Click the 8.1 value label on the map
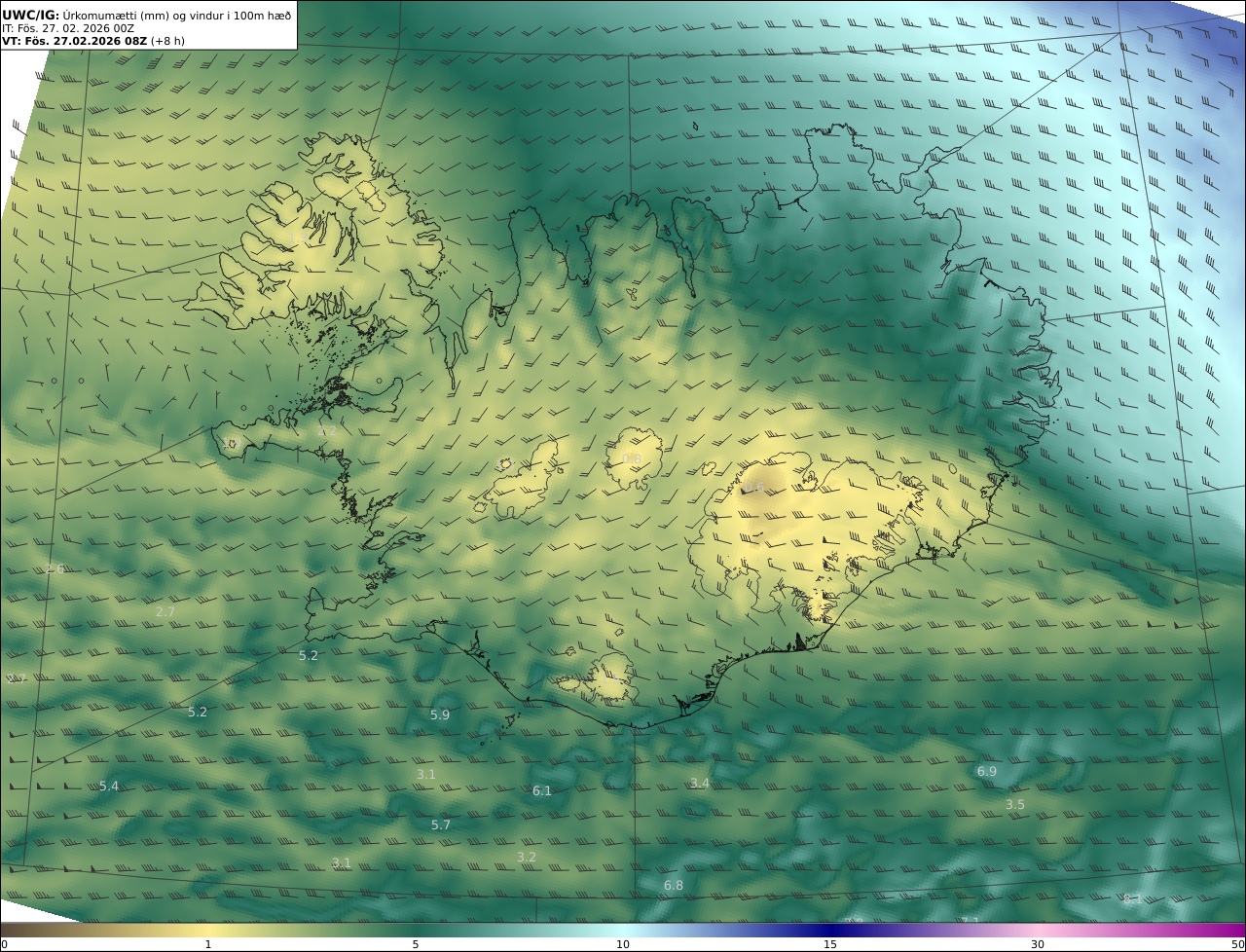 [1133, 898]
